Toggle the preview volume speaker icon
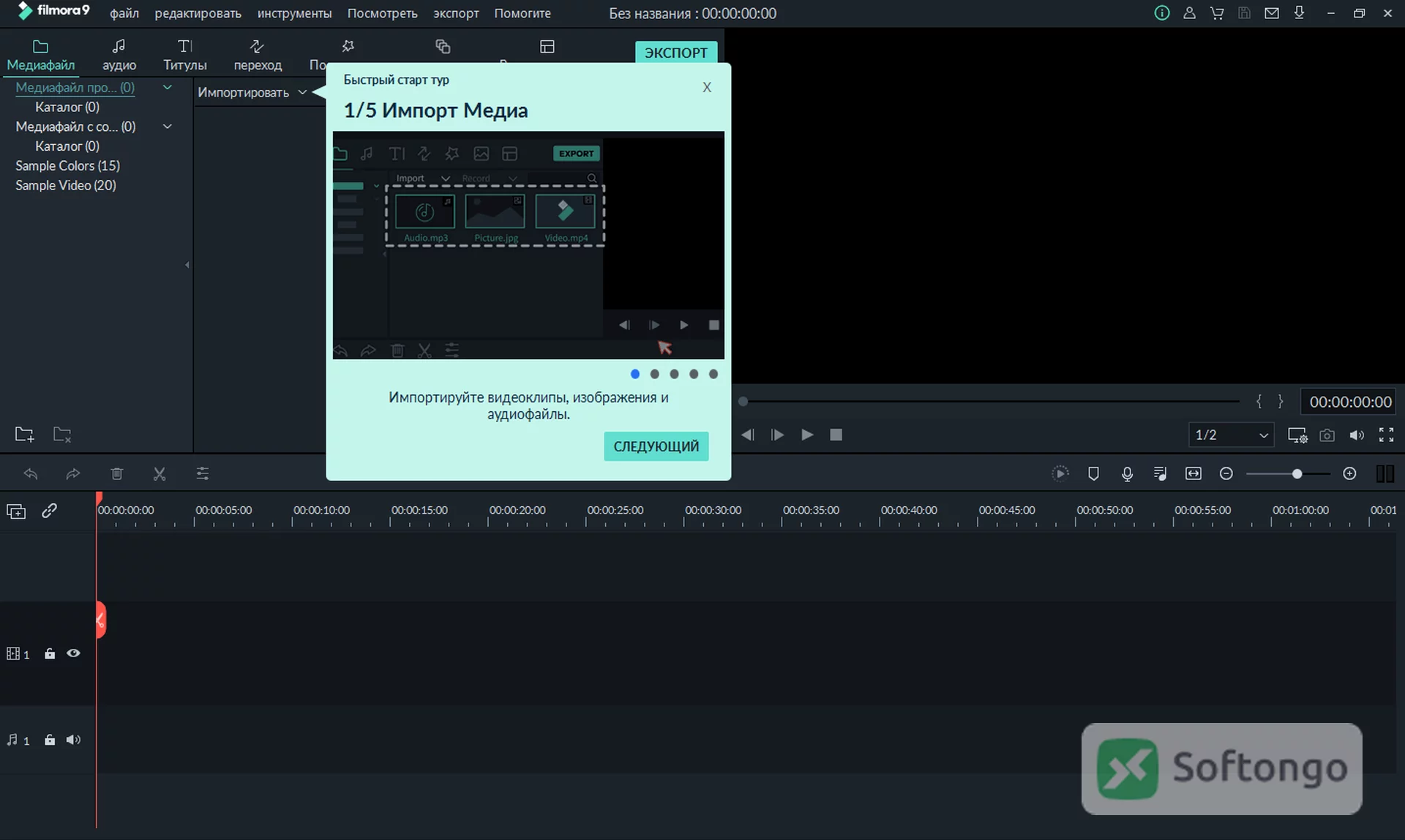 (x=1357, y=435)
